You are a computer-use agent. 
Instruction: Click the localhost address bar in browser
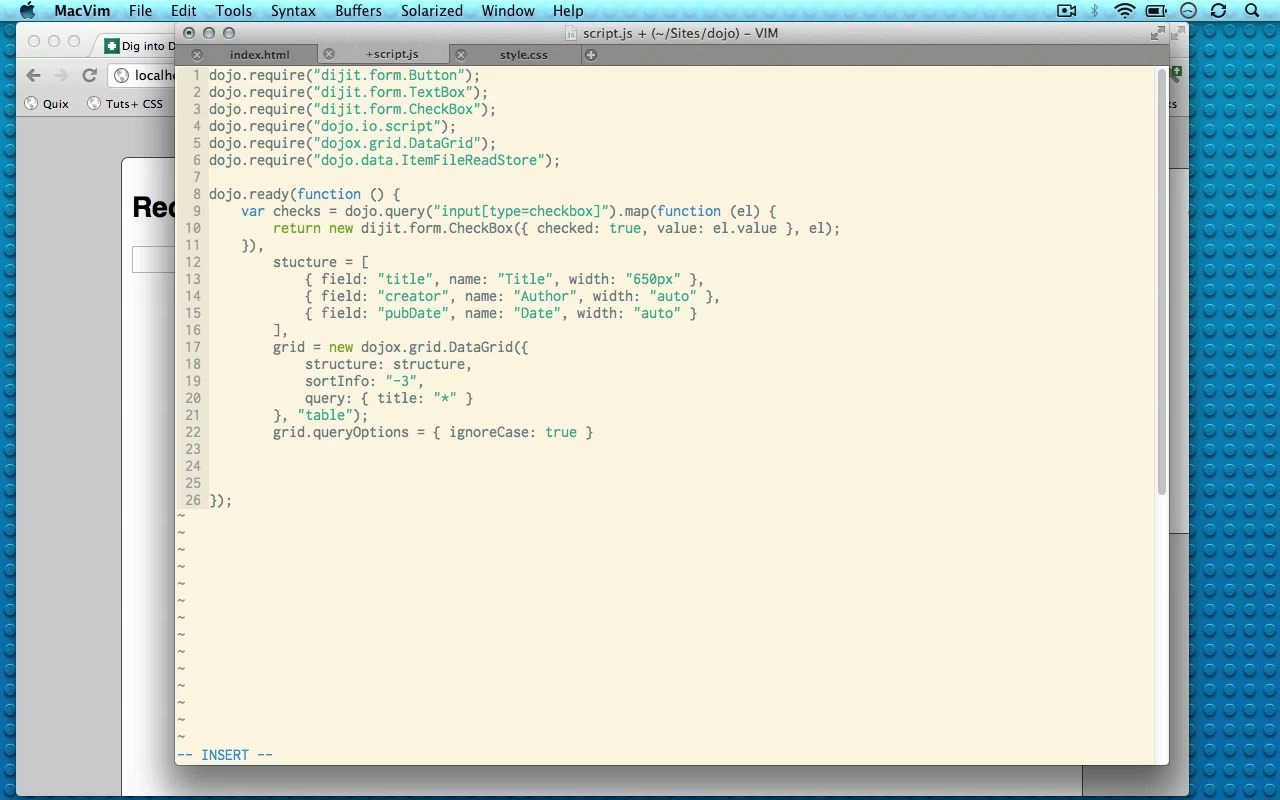tap(142, 75)
